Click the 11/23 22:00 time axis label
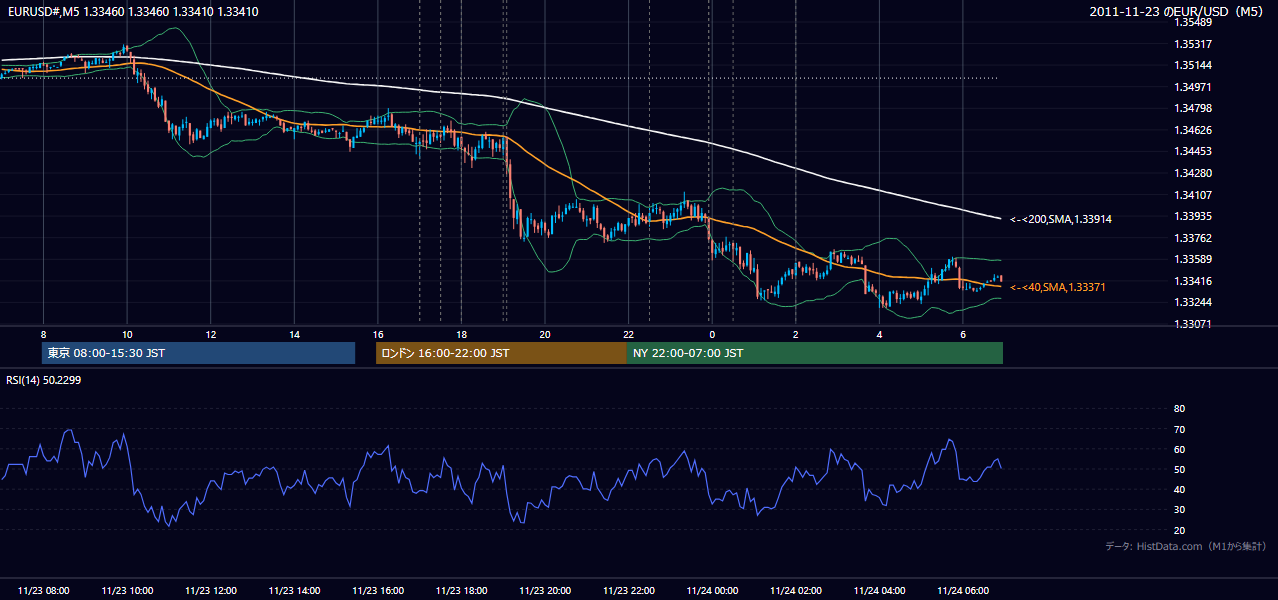The image size is (1278, 600). [629, 591]
